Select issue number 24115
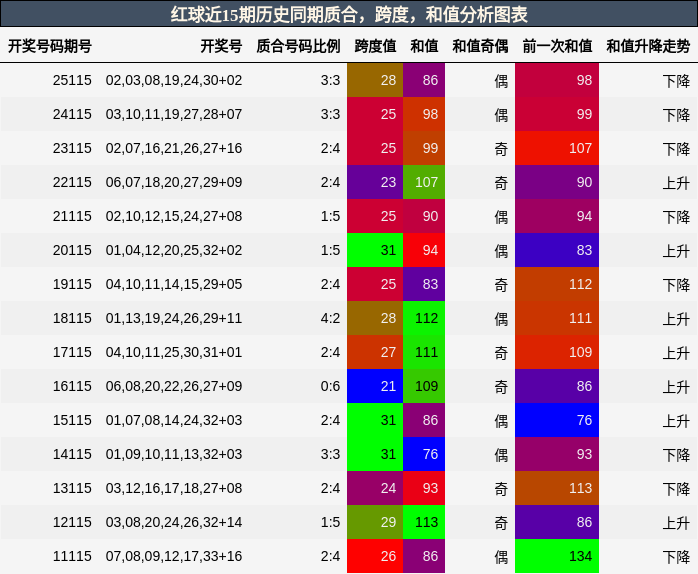The height and width of the screenshot is (574, 698). coord(72,114)
